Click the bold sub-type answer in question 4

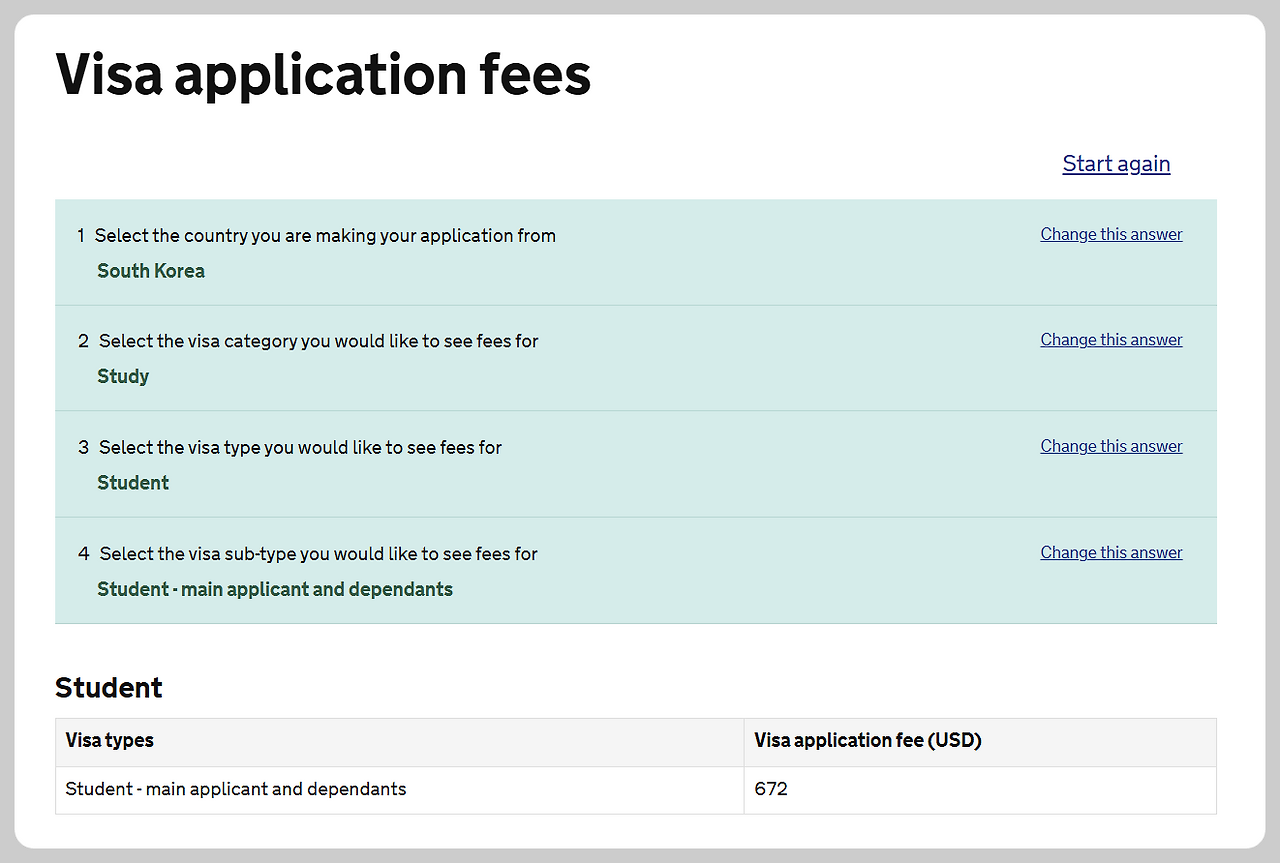[275, 589]
